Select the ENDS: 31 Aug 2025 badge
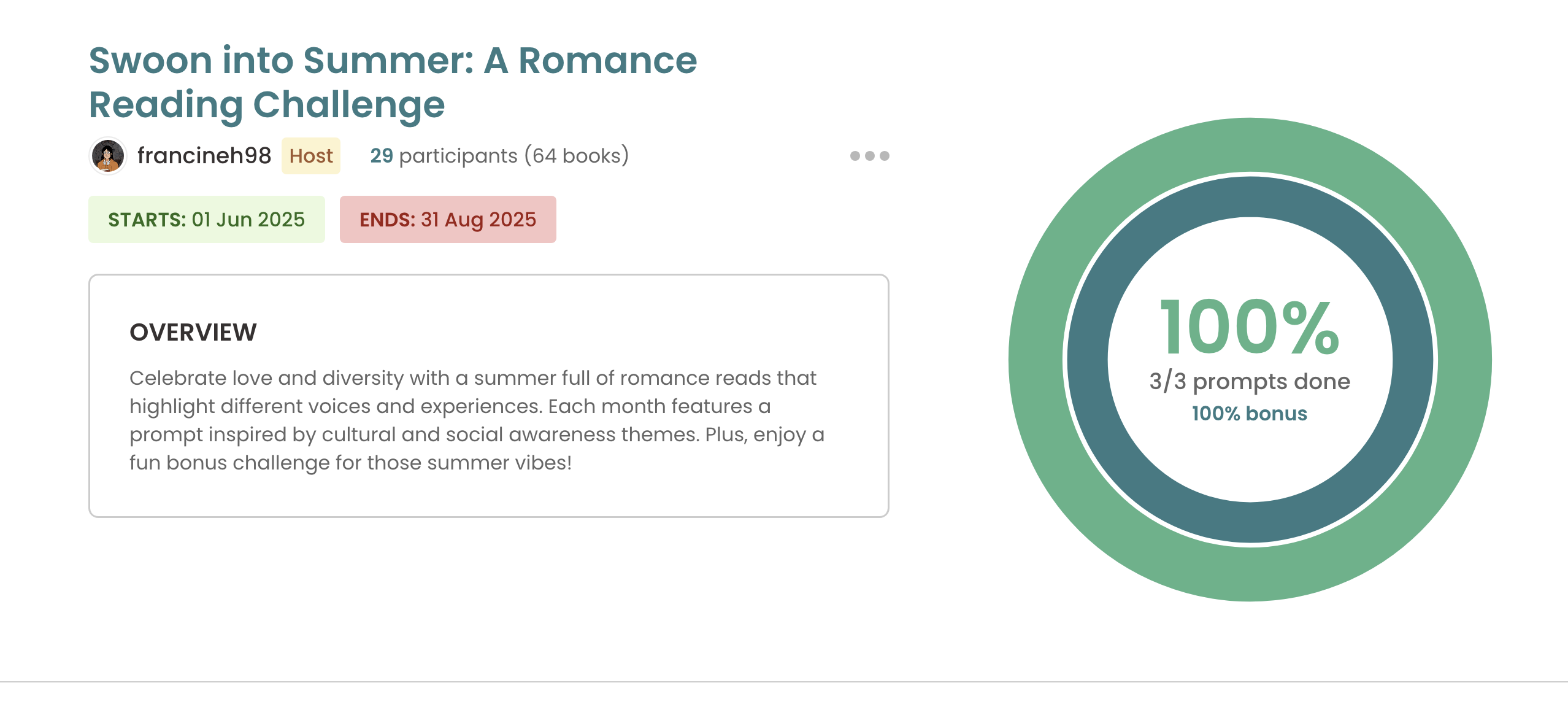 [x=448, y=220]
